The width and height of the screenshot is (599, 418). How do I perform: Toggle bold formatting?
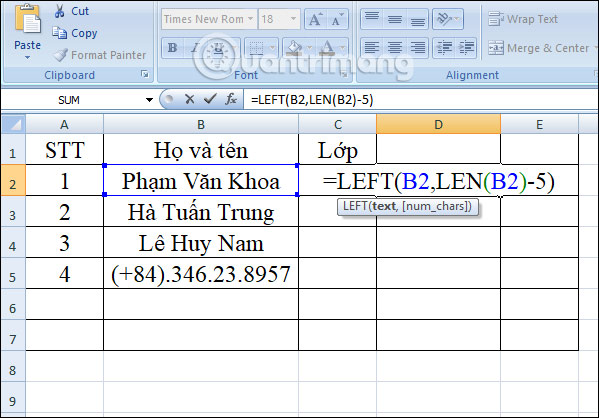point(172,48)
